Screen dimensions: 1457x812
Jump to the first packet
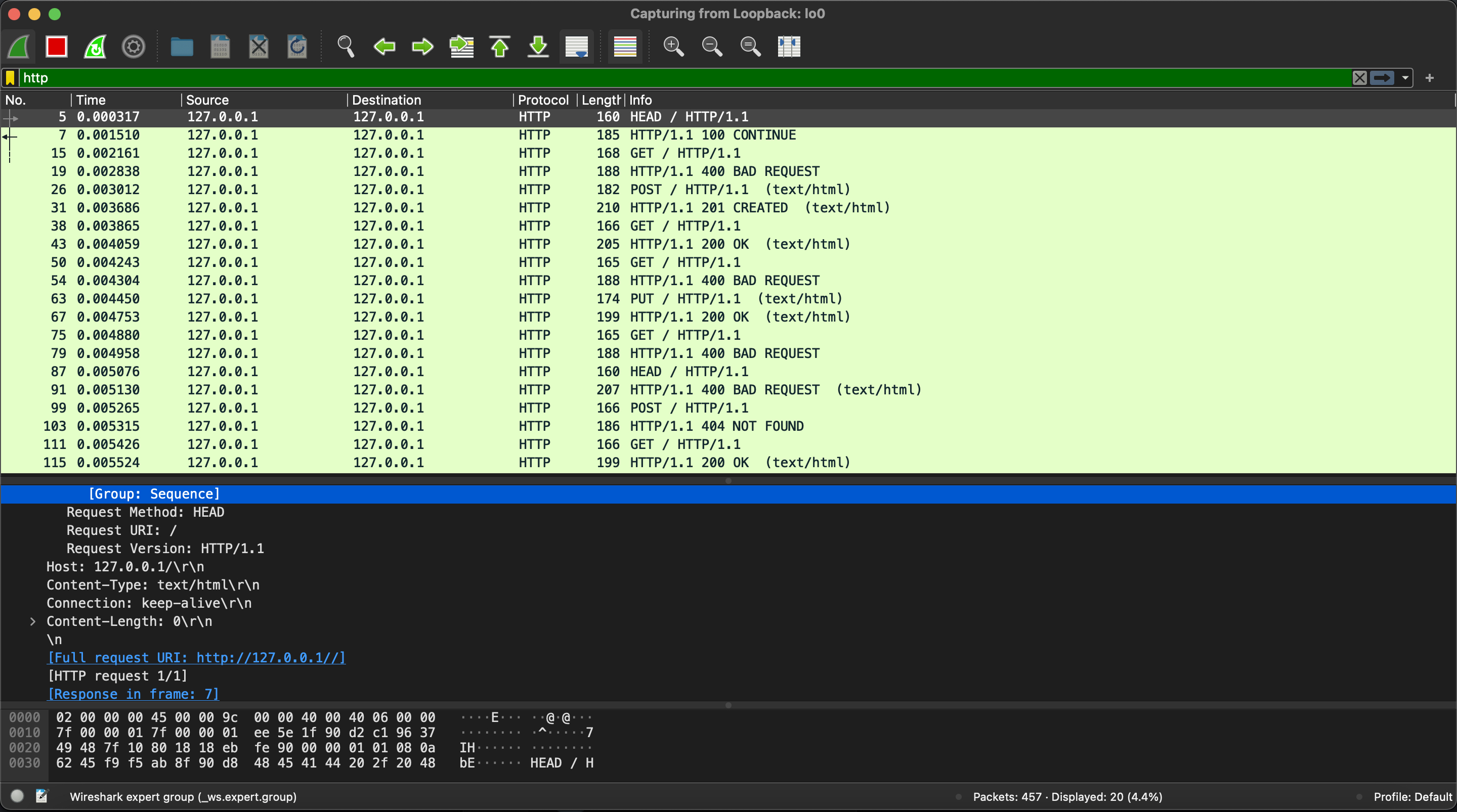[499, 47]
